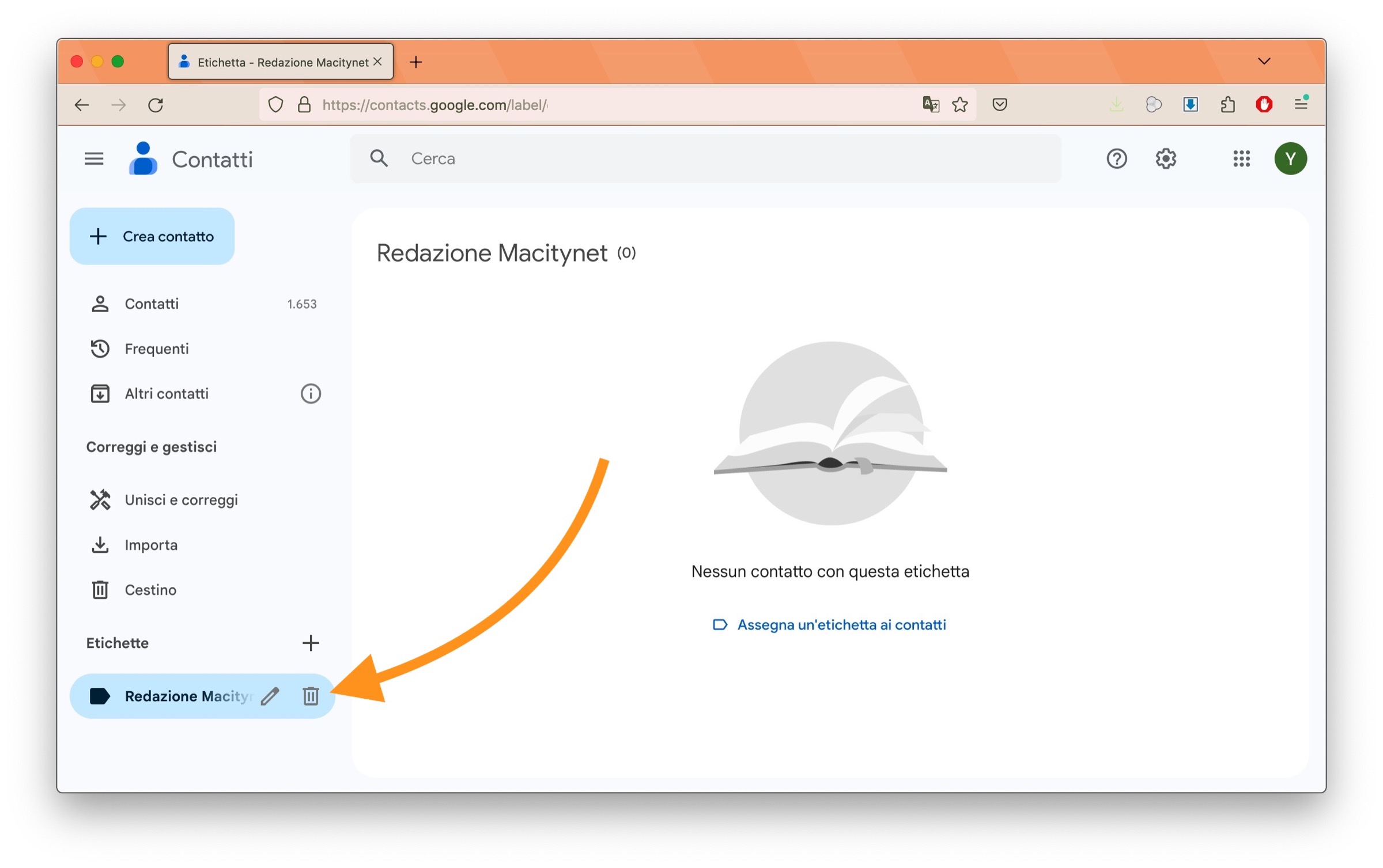Screen dimensions: 1383x868
Task: Open the info icon beside Altri contatti
Action: (x=311, y=394)
